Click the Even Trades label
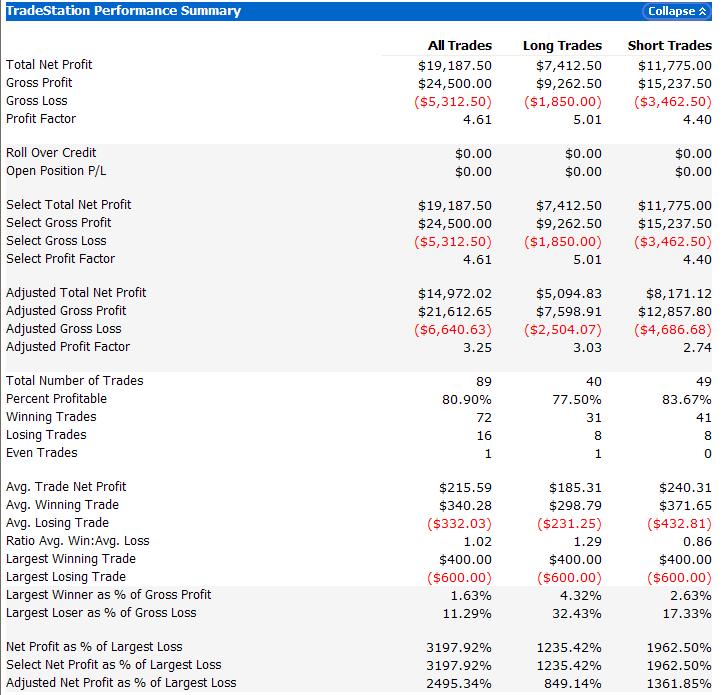 [42, 453]
